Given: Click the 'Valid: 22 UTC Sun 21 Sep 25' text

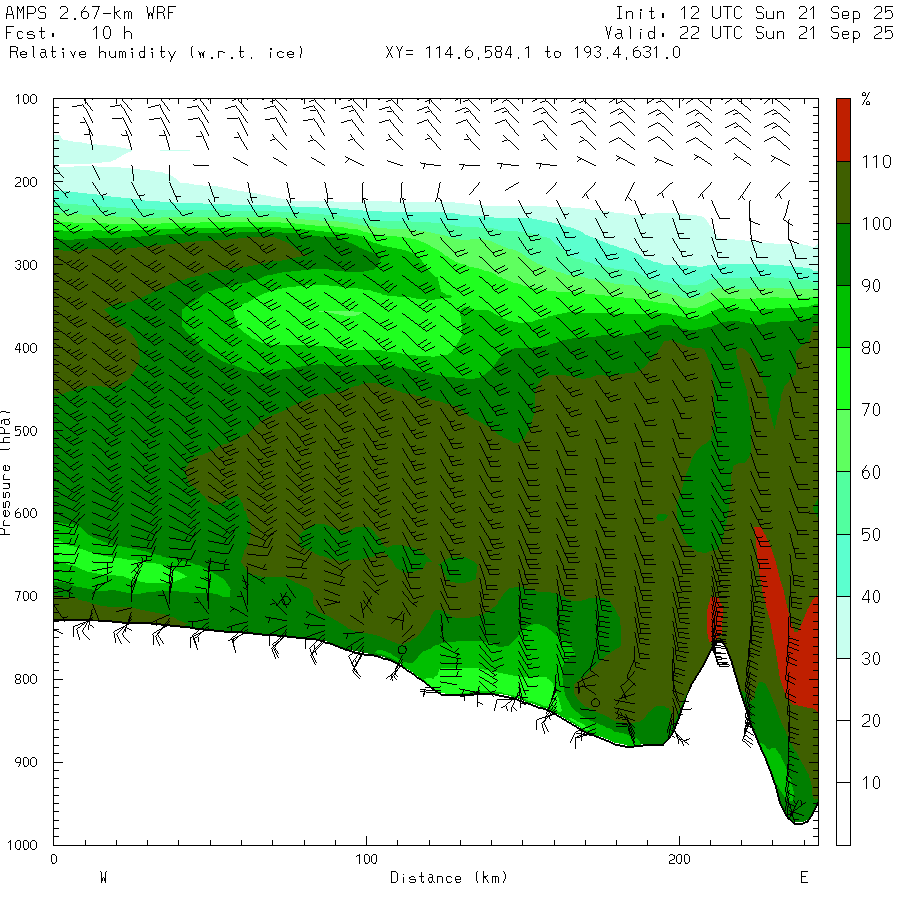Looking at the screenshot, I should tap(749, 33).
